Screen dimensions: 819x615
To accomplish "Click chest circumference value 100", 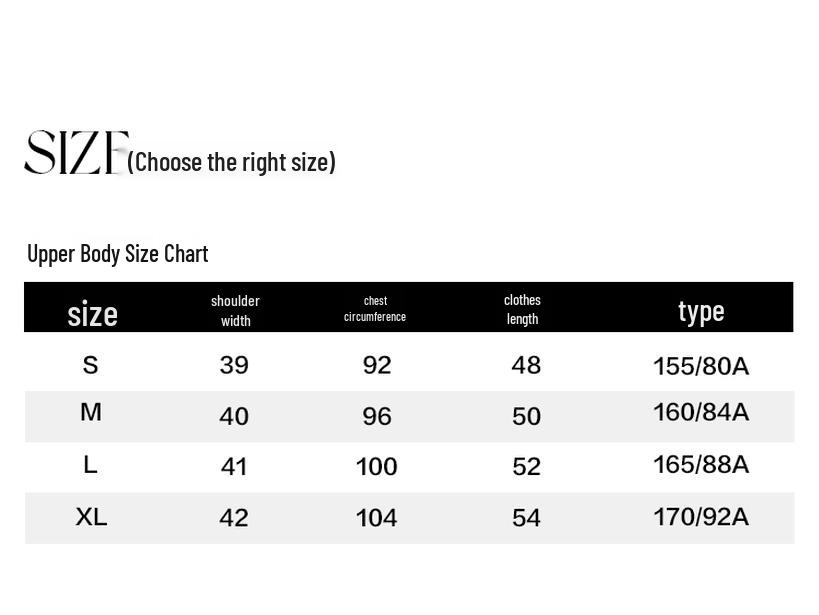I will pos(377,467).
